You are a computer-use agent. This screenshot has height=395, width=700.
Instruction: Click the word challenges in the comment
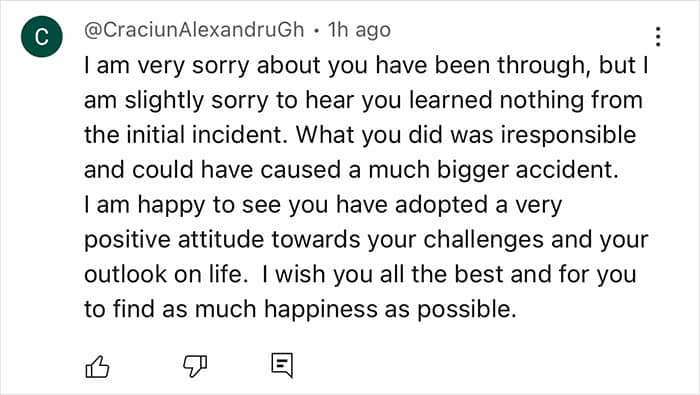pyautogui.click(x=483, y=240)
